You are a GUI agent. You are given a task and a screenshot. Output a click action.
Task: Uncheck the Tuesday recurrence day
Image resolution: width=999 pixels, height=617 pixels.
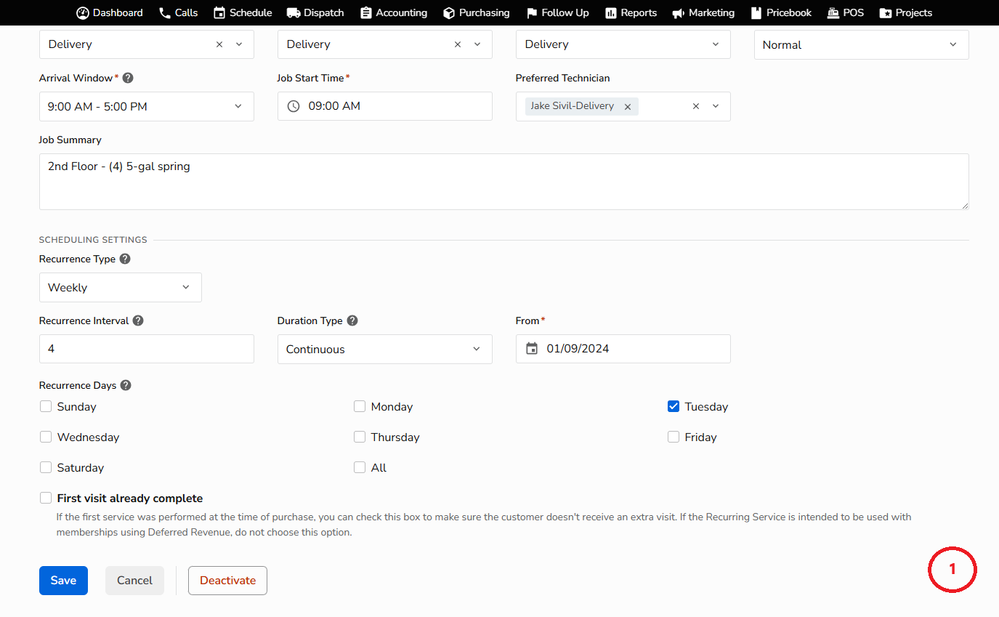click(x=674, y=407)
